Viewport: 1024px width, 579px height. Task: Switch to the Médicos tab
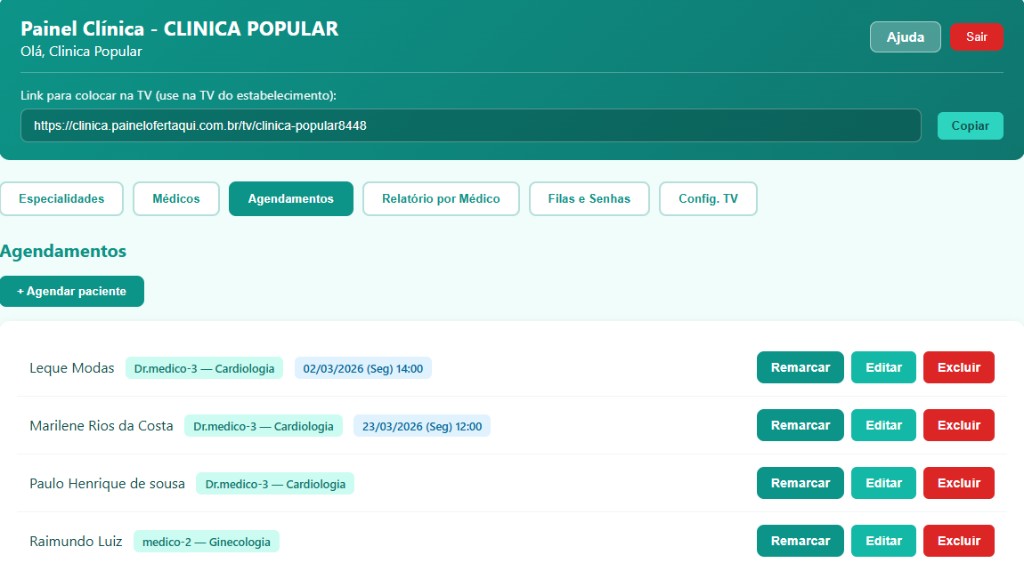(176, 199)
